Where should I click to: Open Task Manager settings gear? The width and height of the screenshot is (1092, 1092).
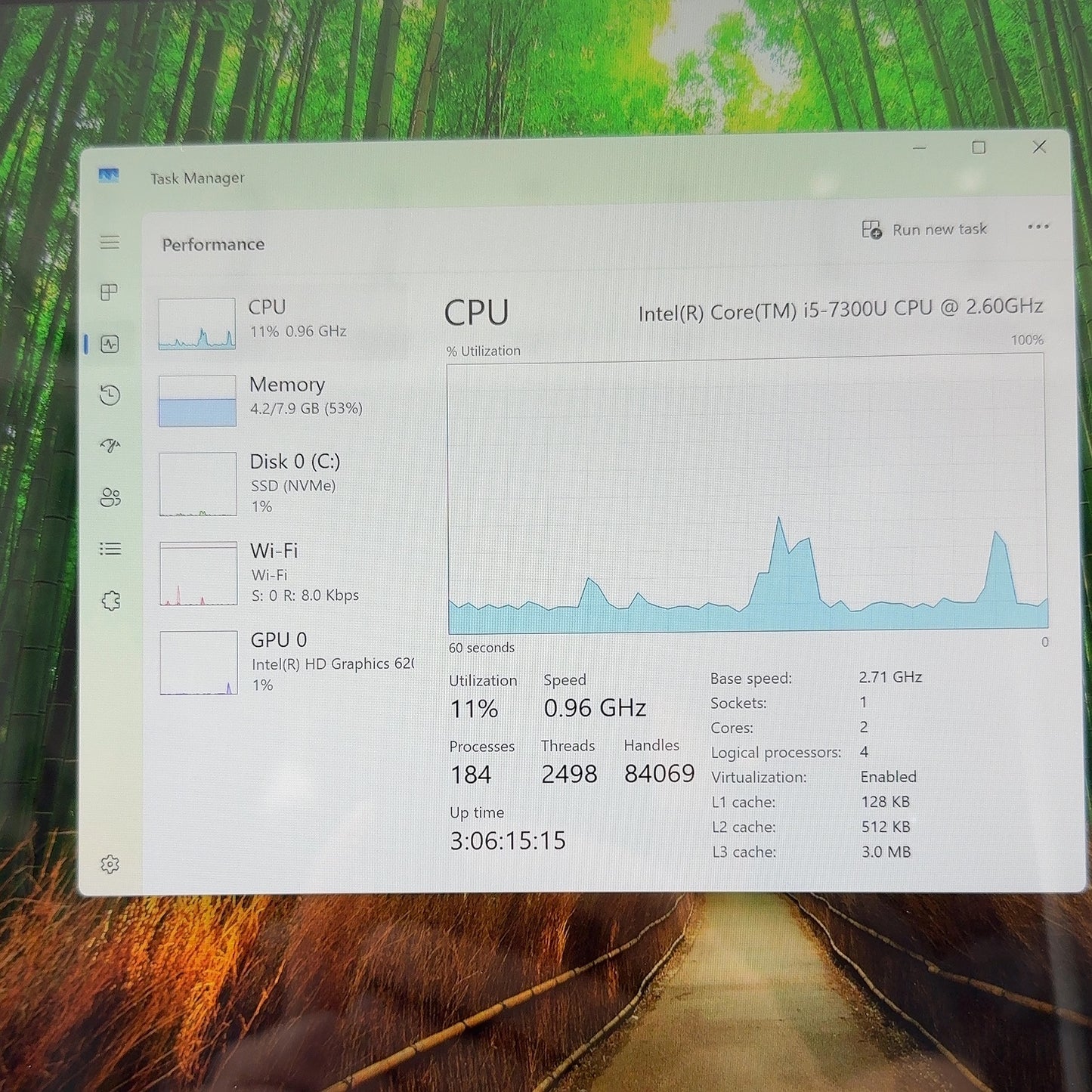110,865
